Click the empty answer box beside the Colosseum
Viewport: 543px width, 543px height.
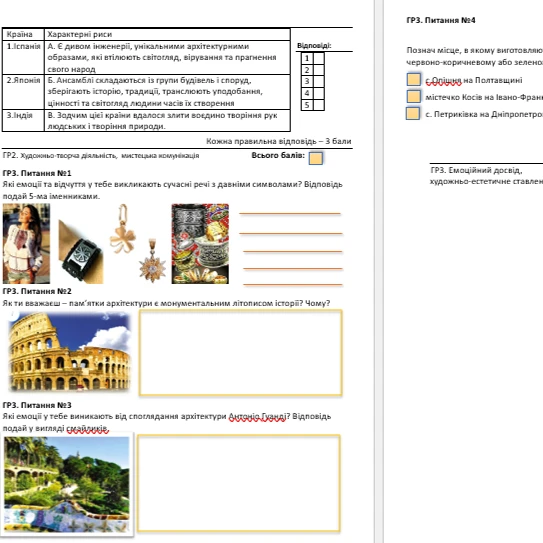point(241,353)
